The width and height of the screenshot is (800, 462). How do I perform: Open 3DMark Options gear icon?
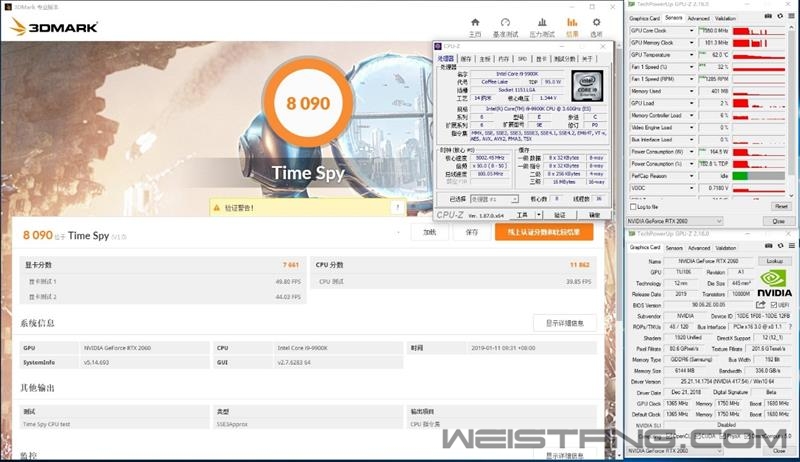[596, 22]
